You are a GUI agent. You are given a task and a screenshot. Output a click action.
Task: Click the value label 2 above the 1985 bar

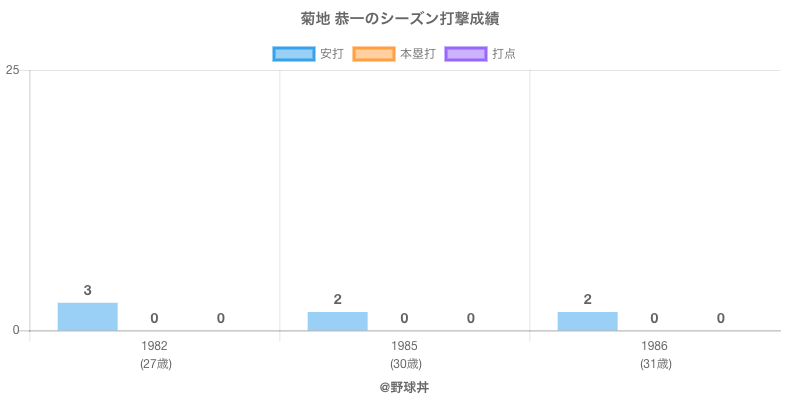pyautogui.click(x=338, y=299)
